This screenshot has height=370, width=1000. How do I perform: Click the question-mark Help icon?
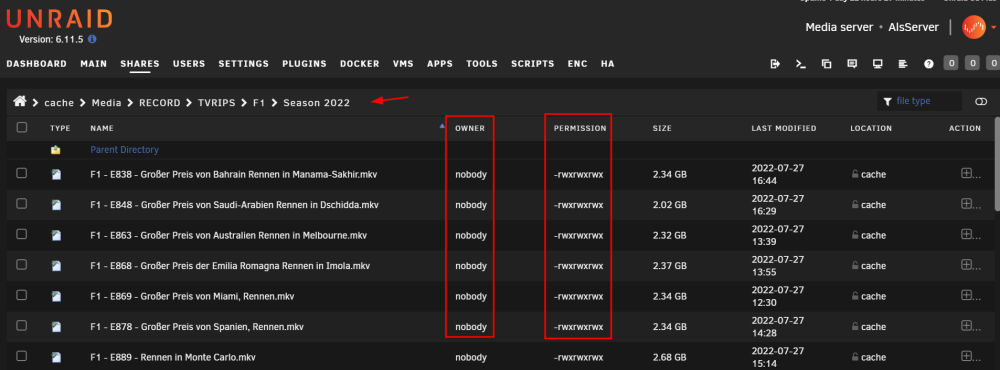(929, 64)
